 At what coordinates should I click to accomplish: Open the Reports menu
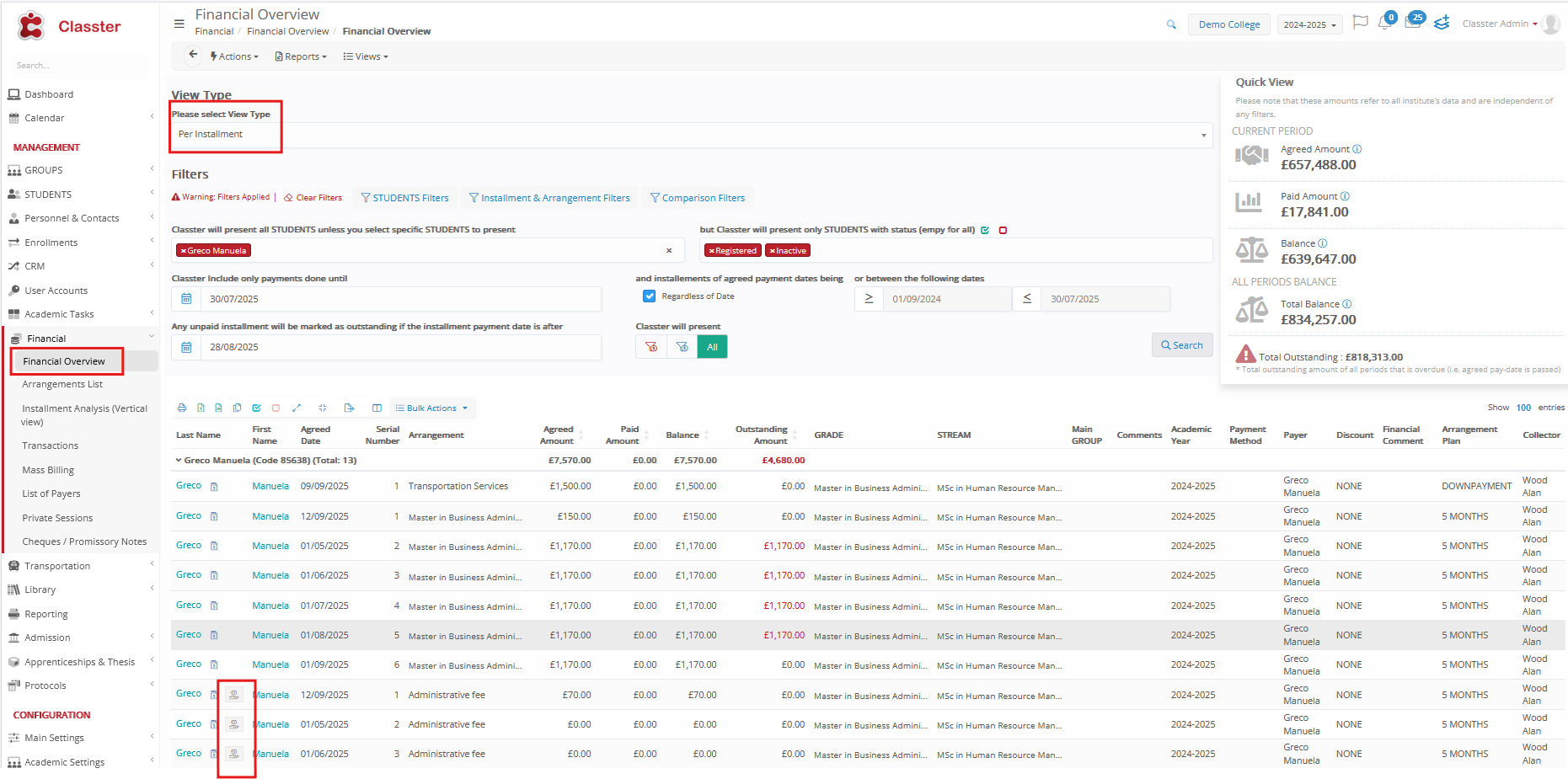point(301,56)
